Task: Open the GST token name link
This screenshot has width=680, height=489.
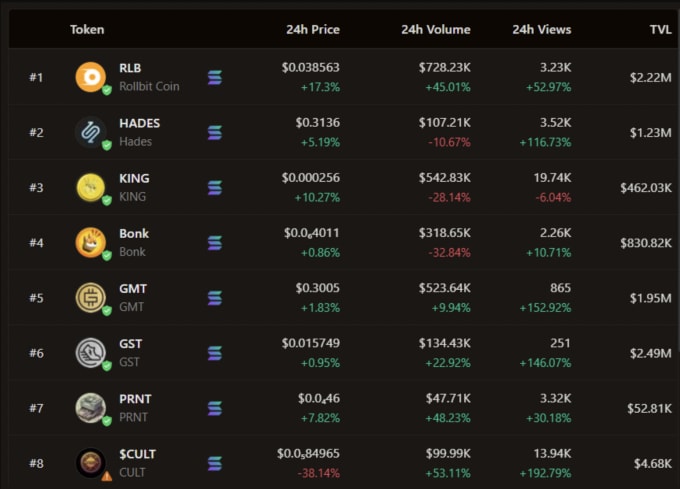Action: (x=131, y=344)
